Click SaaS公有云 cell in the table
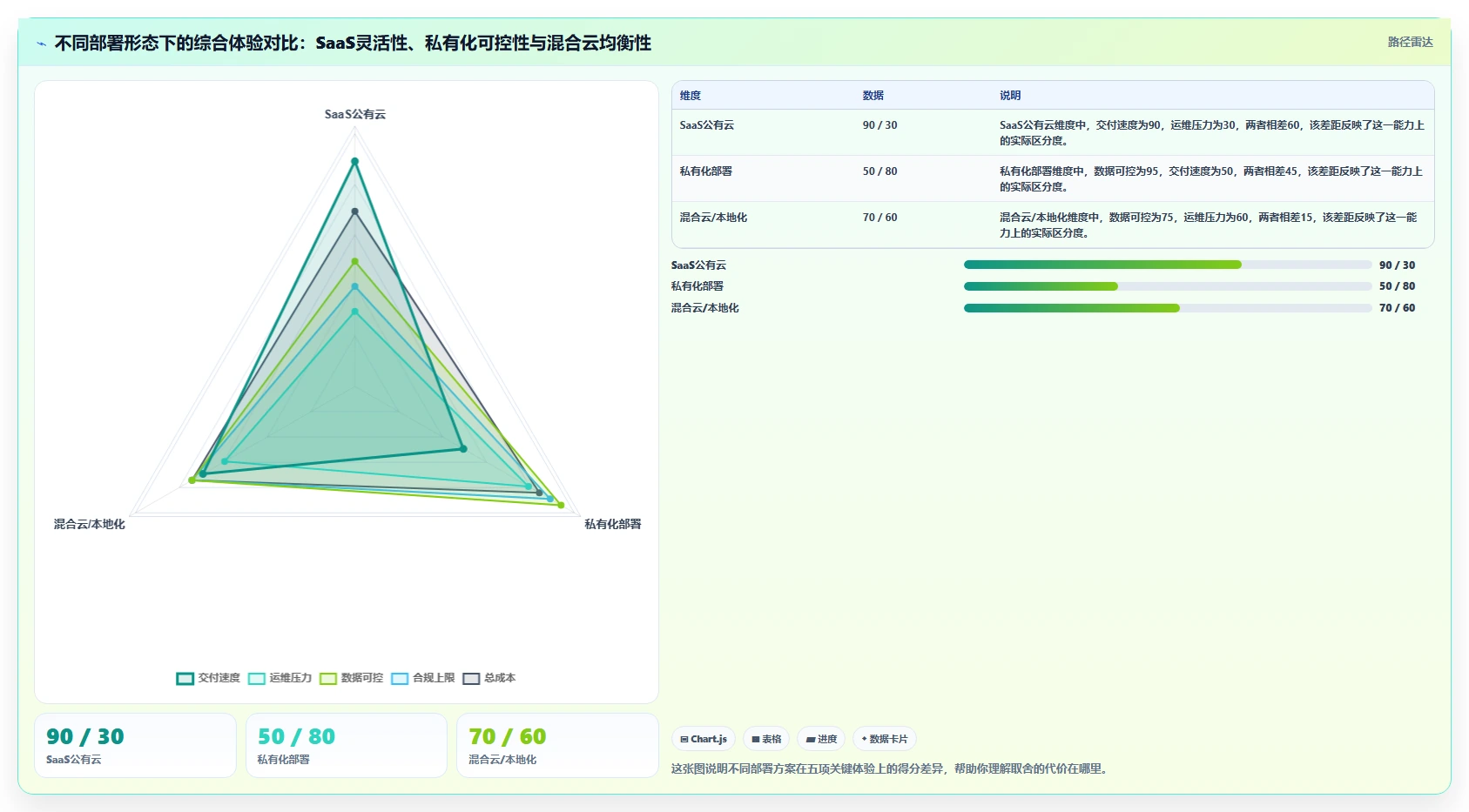This screenshot has width=1469, height=812. 707,125
